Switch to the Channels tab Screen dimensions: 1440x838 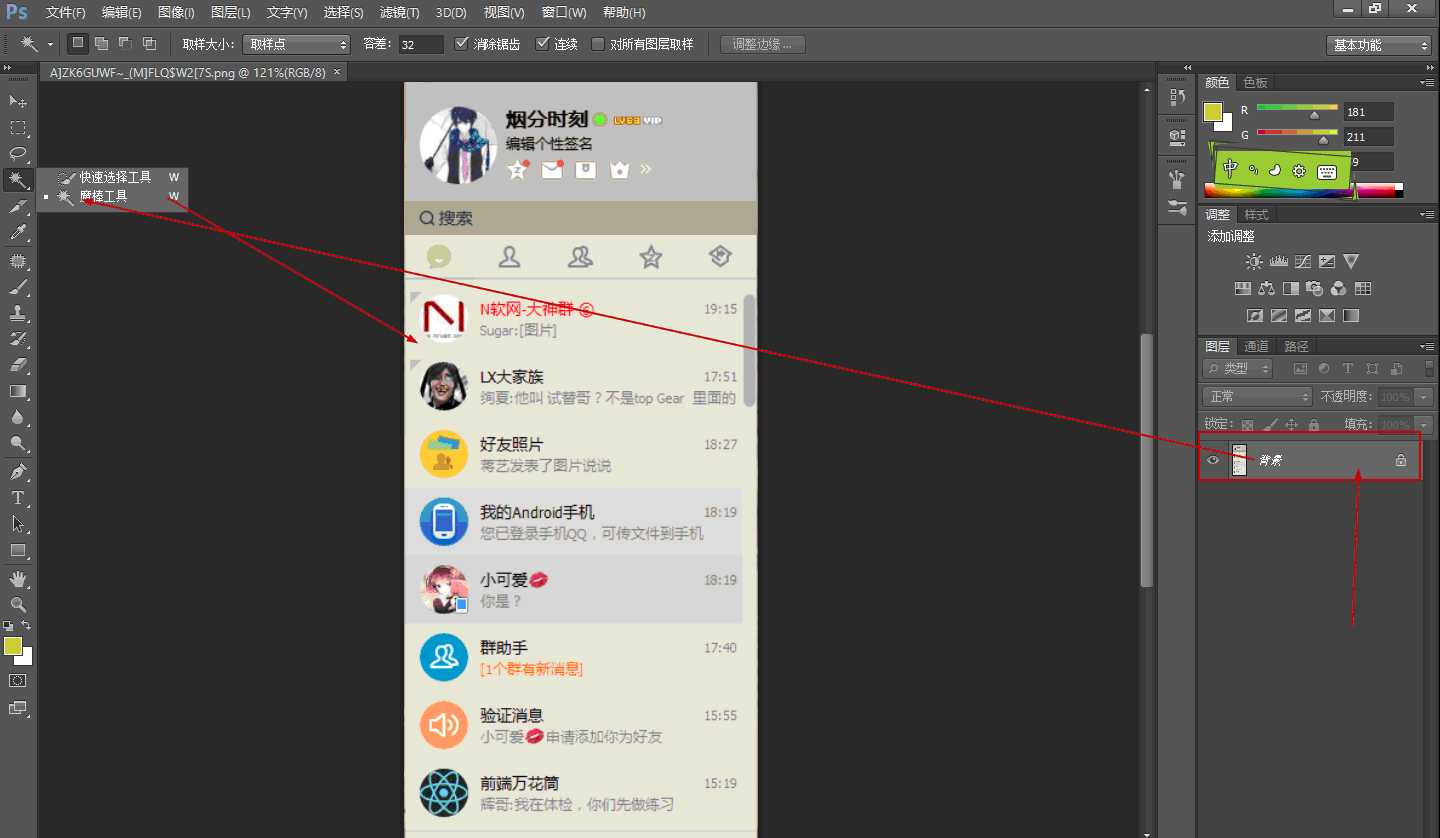[x=1257, y=346]
